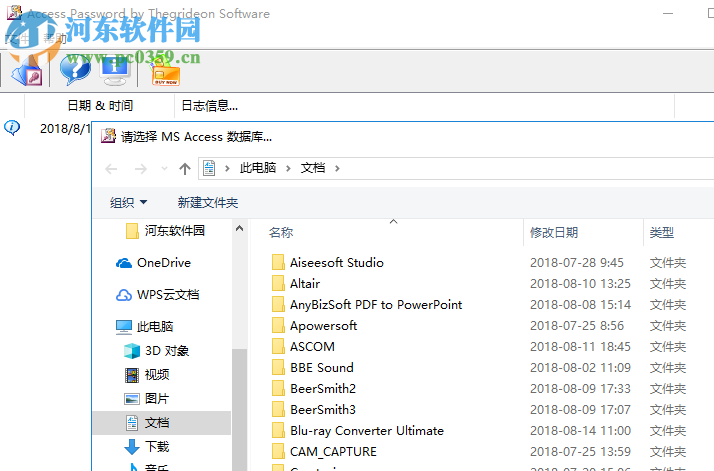Select 河东软件园 folder in the navigation pane
Viewport: 714px width, 471px height.
[165, 230]
